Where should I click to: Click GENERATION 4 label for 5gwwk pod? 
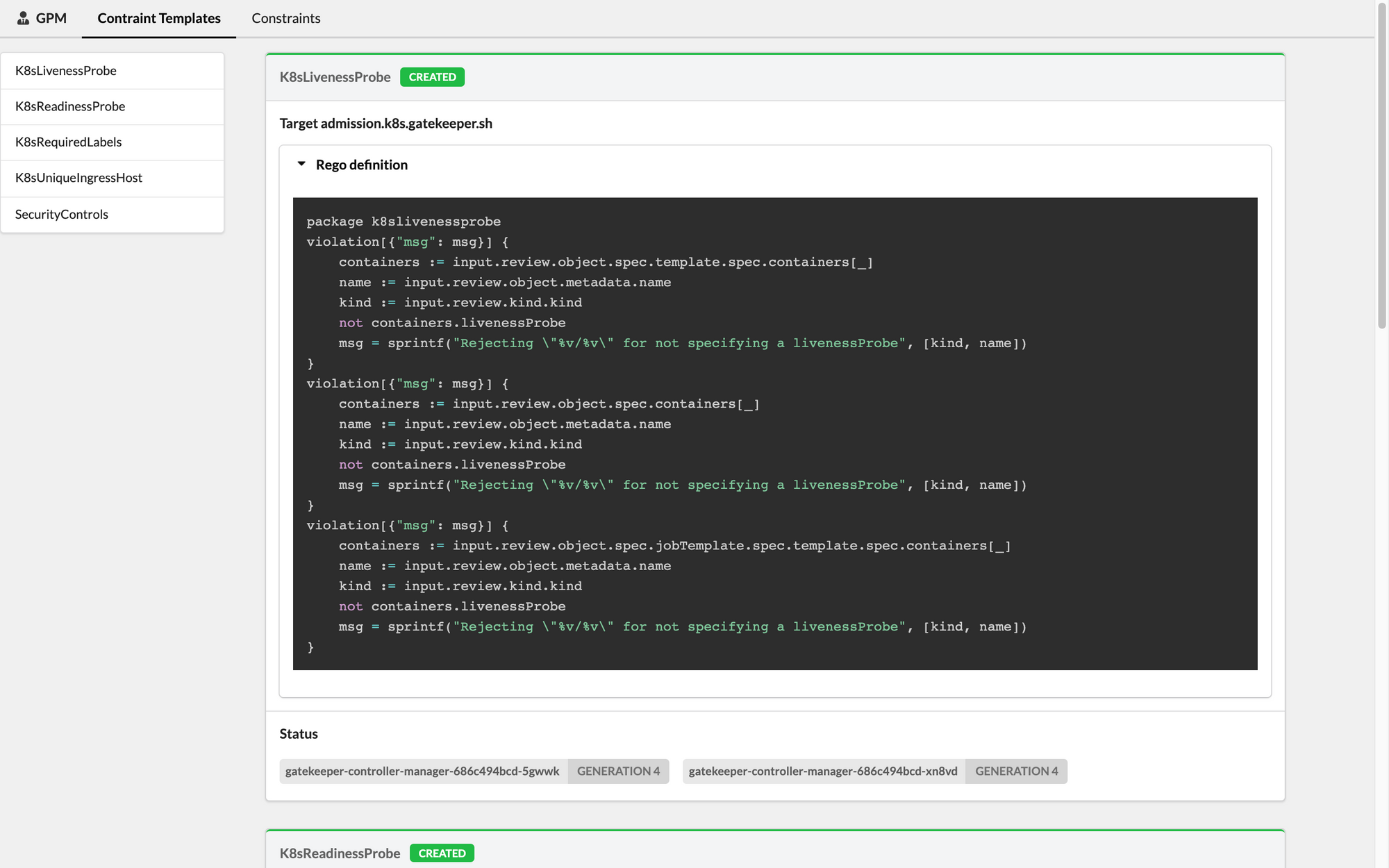click(618, 771)
